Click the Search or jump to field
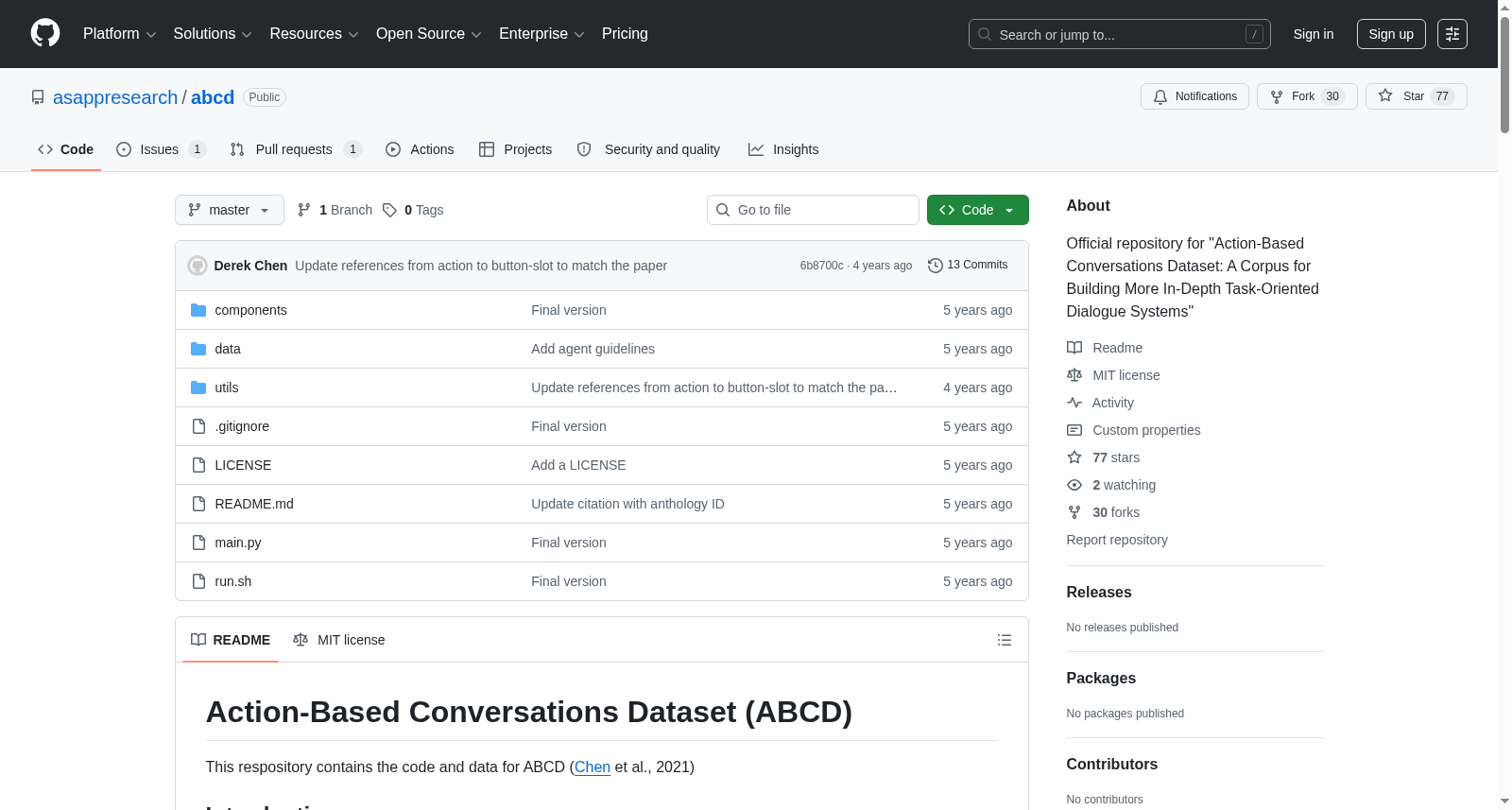 click(1120, 34)
